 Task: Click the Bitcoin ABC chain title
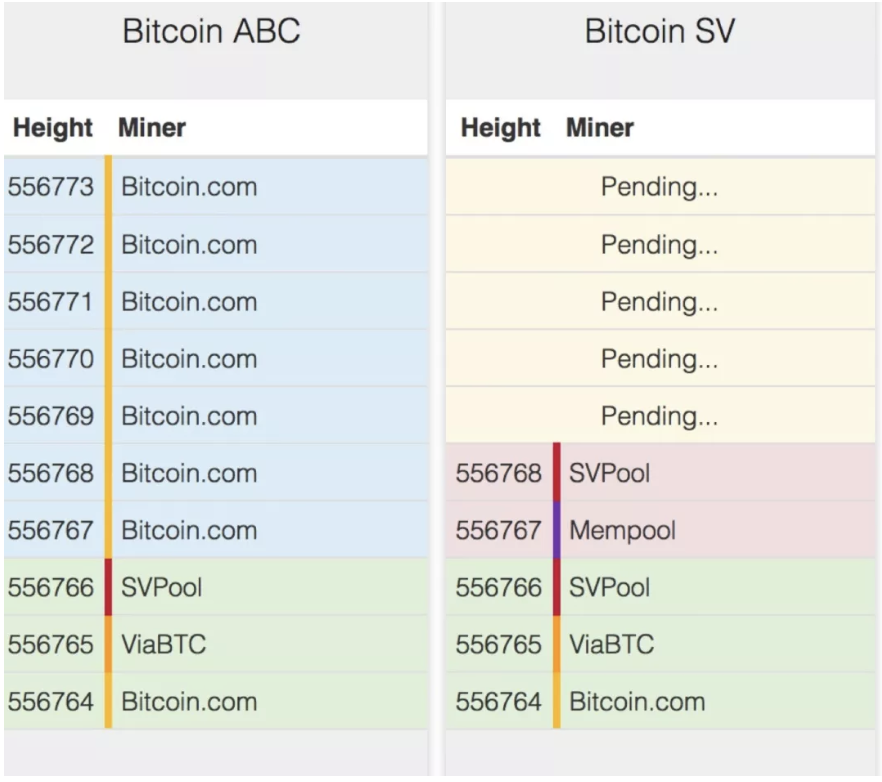click(211, 32)
